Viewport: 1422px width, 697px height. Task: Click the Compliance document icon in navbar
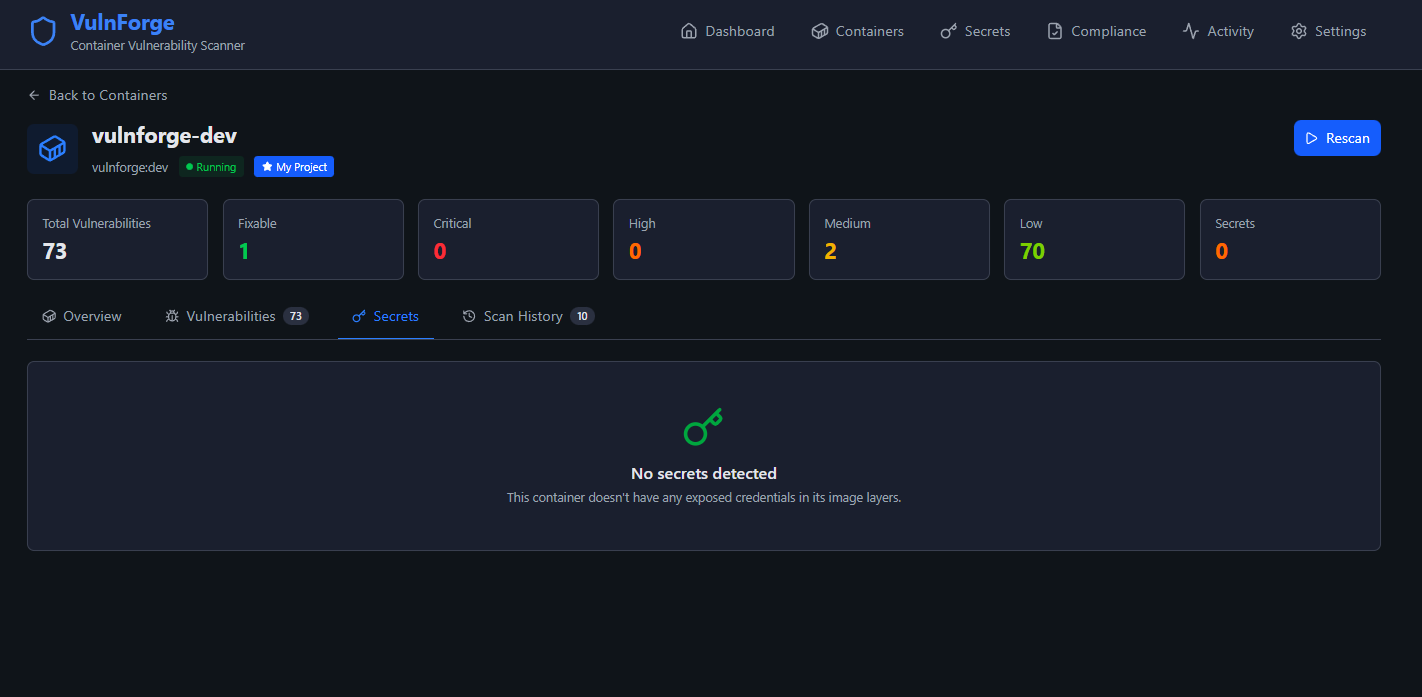(1054, 31)
